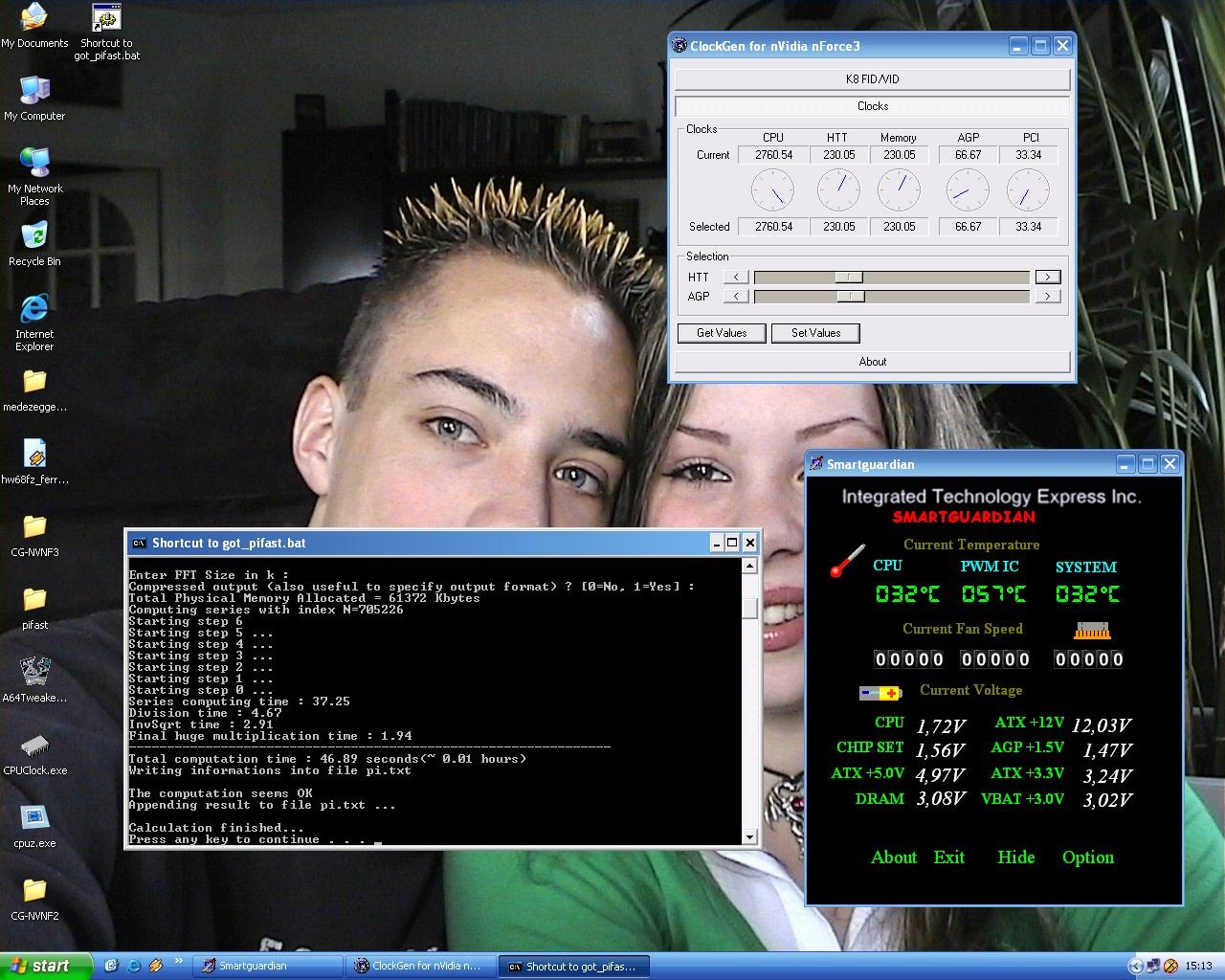Select the pifast folder icon
Screen dimensions: 1225x980
(x=34, y=608)
